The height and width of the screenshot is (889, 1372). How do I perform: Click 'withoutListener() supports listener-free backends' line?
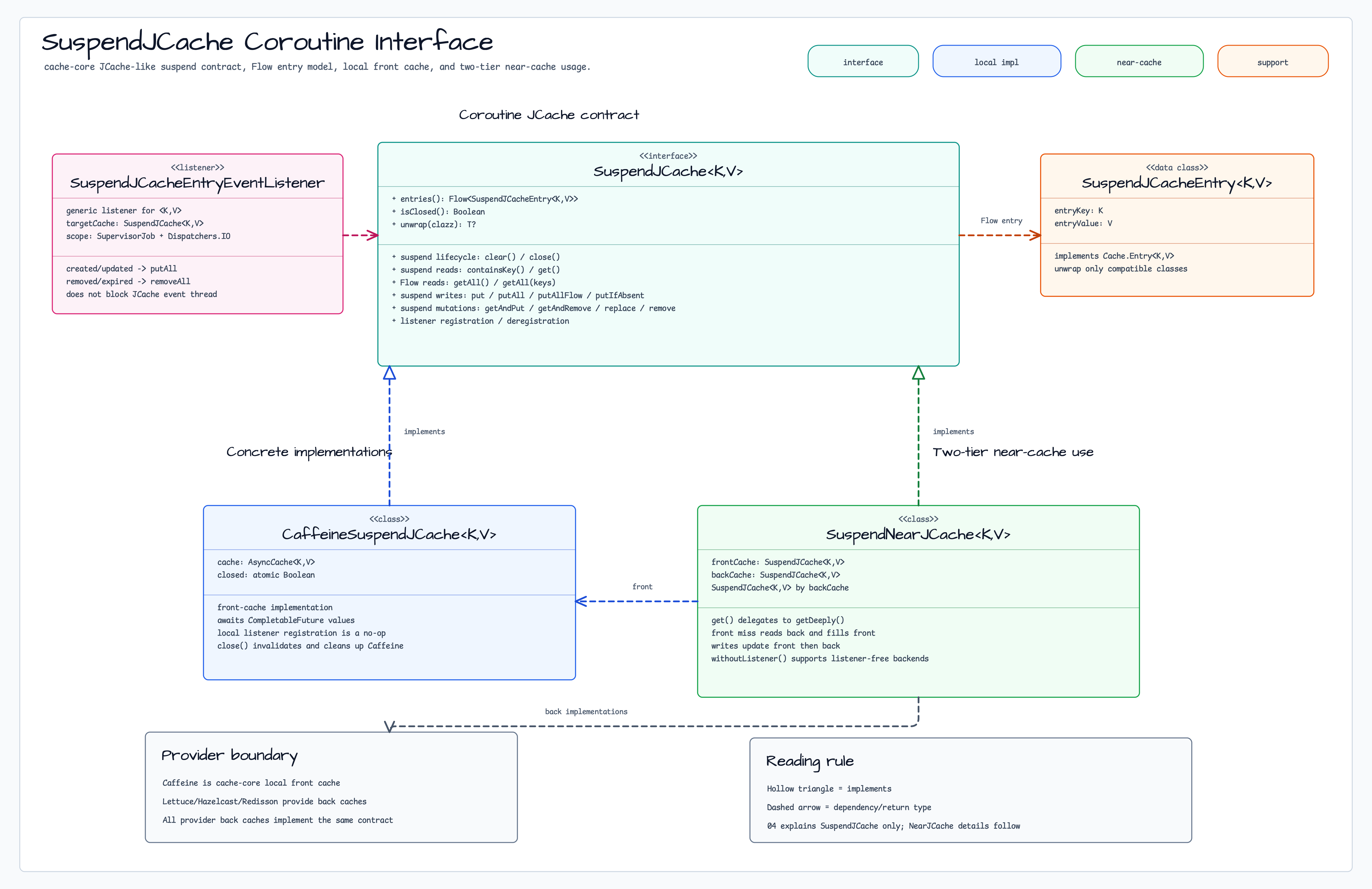(820, 659)
